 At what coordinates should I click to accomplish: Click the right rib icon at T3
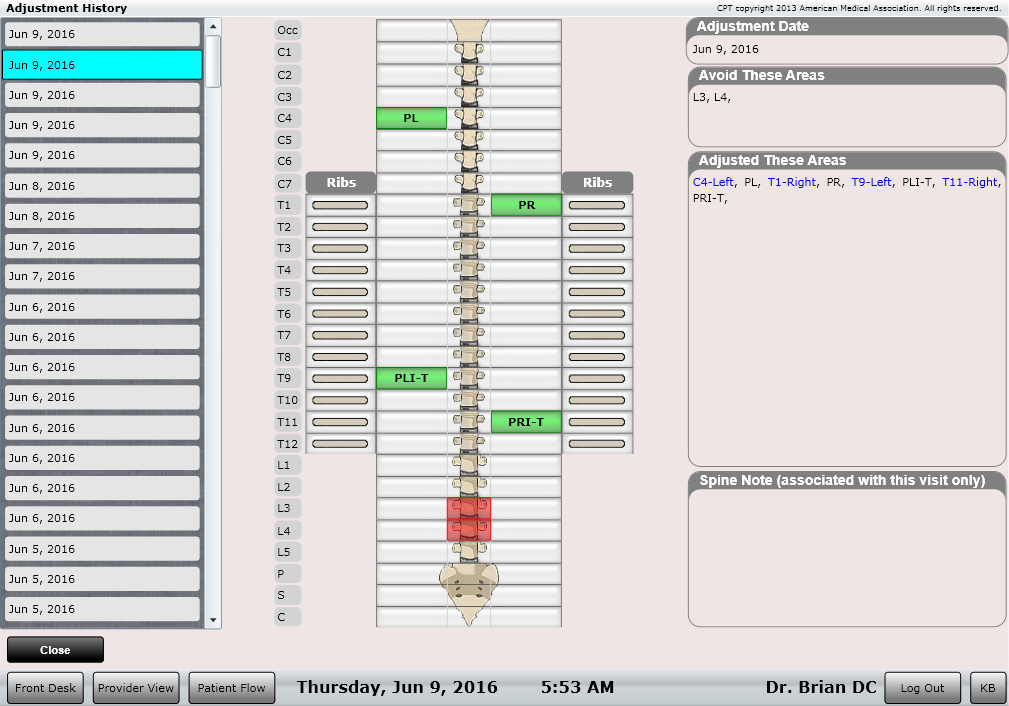pos(597,248)
